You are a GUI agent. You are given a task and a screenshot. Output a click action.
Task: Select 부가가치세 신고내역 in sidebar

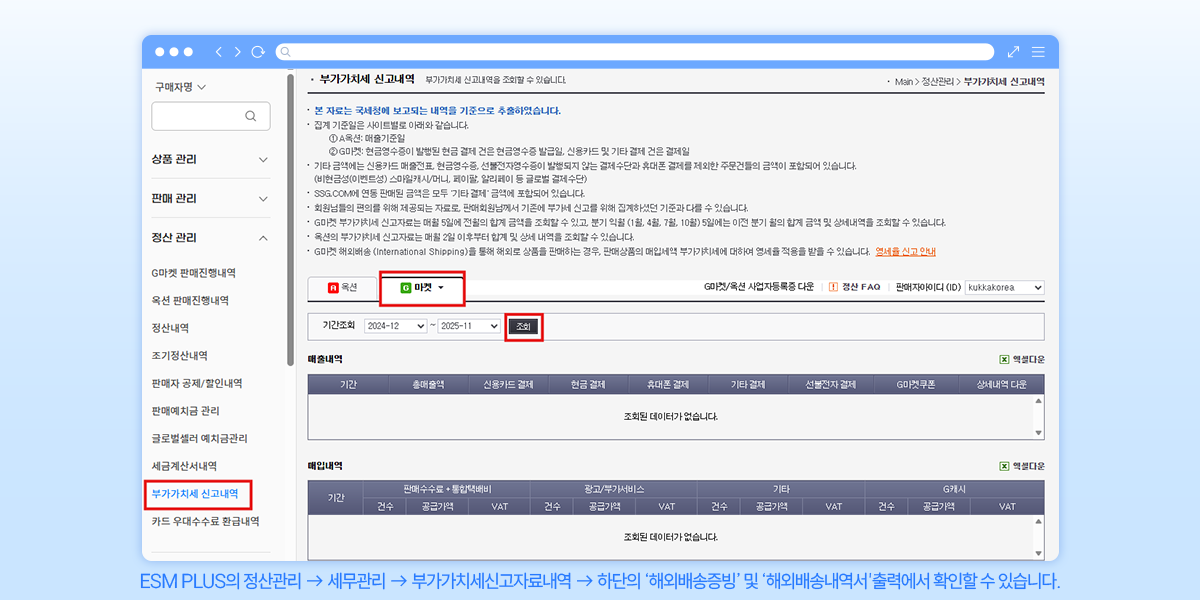click(x=195, y=494)
